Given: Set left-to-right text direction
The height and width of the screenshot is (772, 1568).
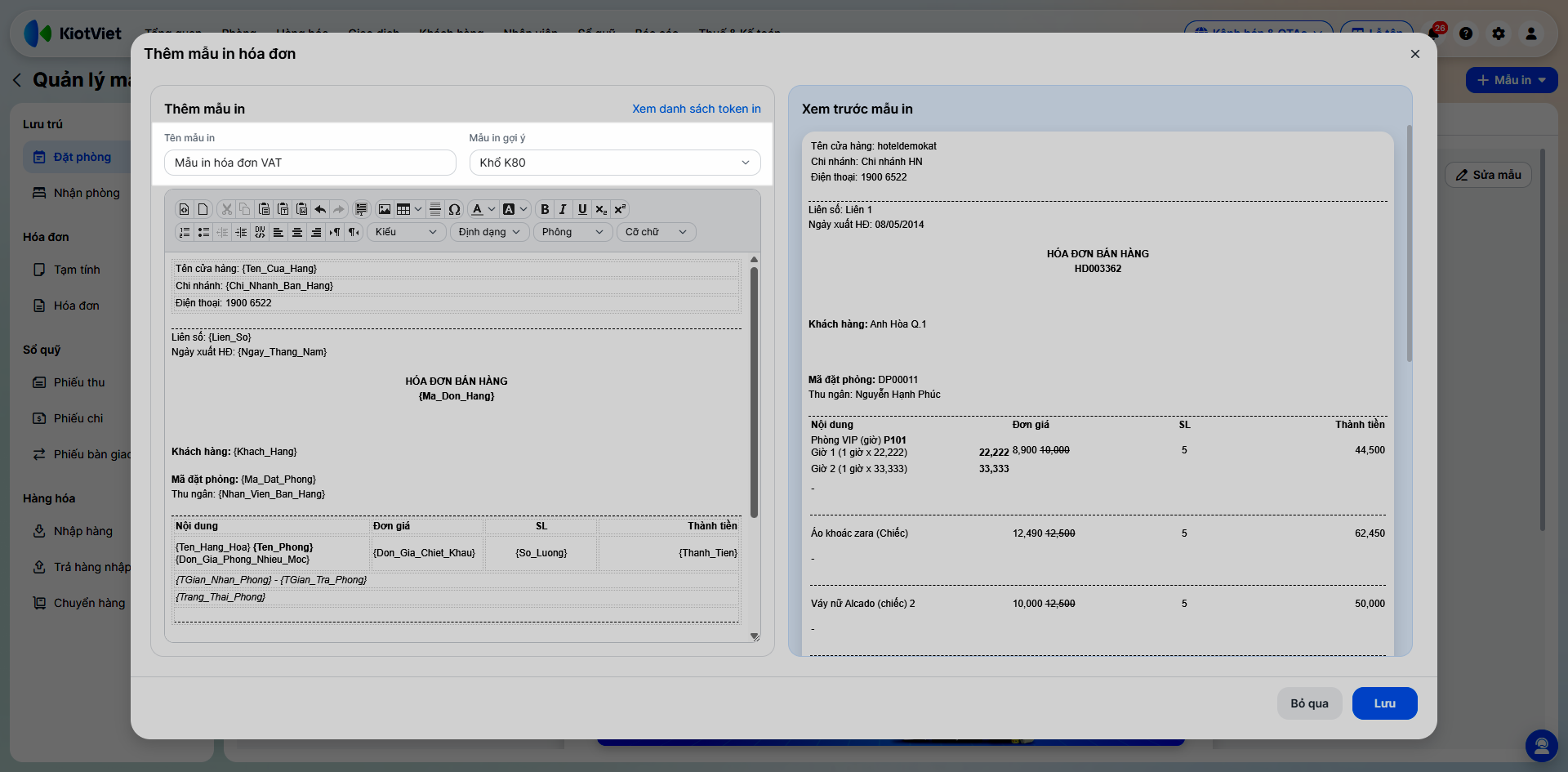Looking at the screenshot, I should tap(335, 232).
